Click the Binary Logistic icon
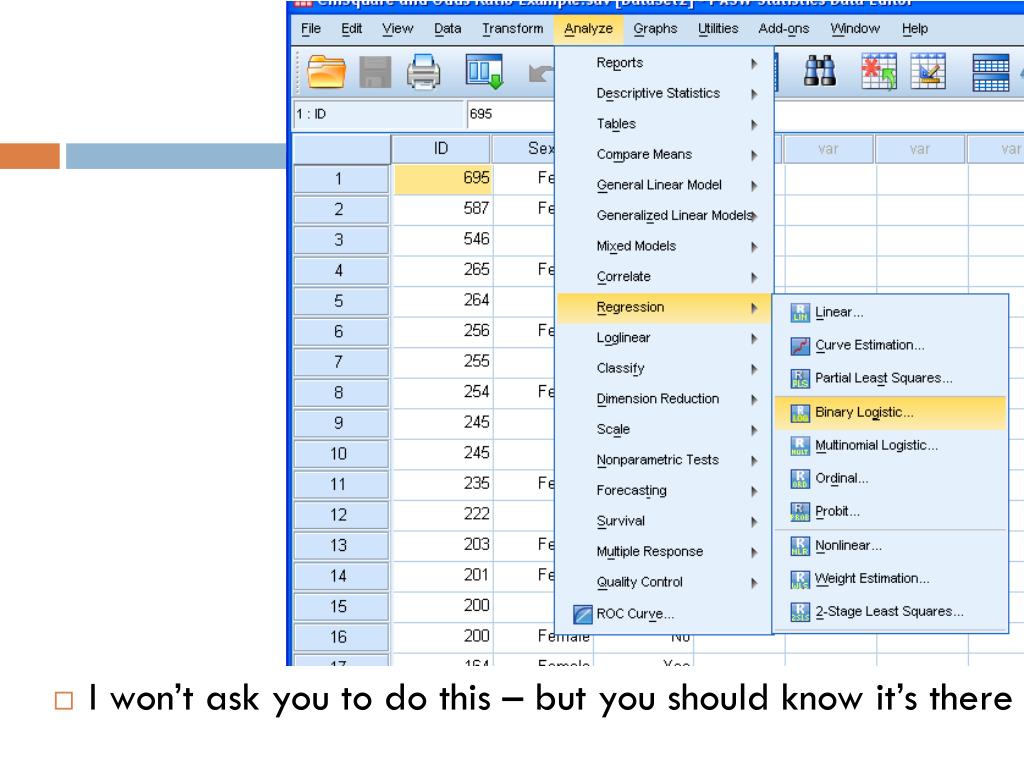The width and height of the screenshot is (1024, 768). click(800, 413)
